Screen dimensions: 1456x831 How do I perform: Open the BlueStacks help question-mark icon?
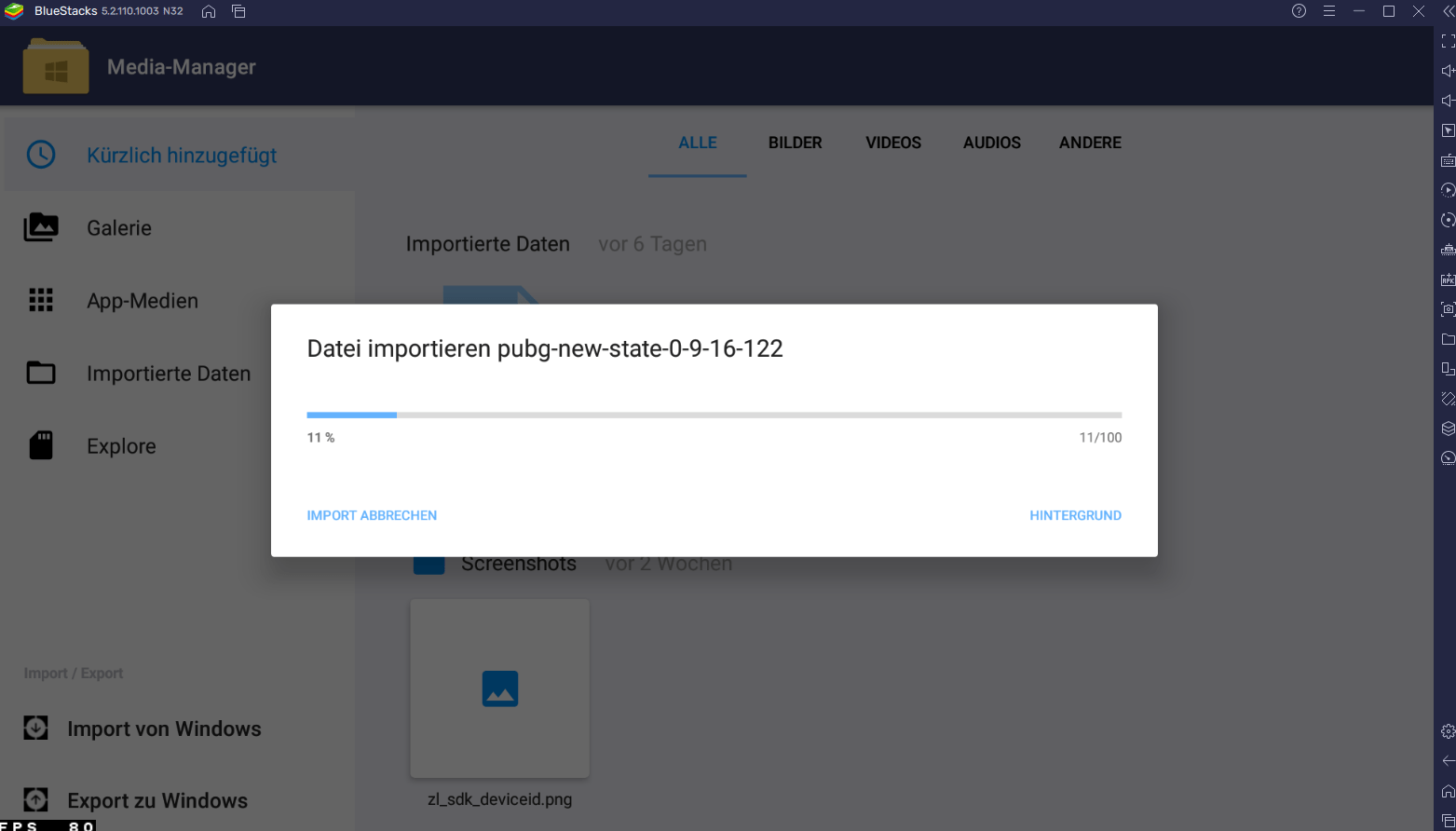click(x=1300, y=11)
